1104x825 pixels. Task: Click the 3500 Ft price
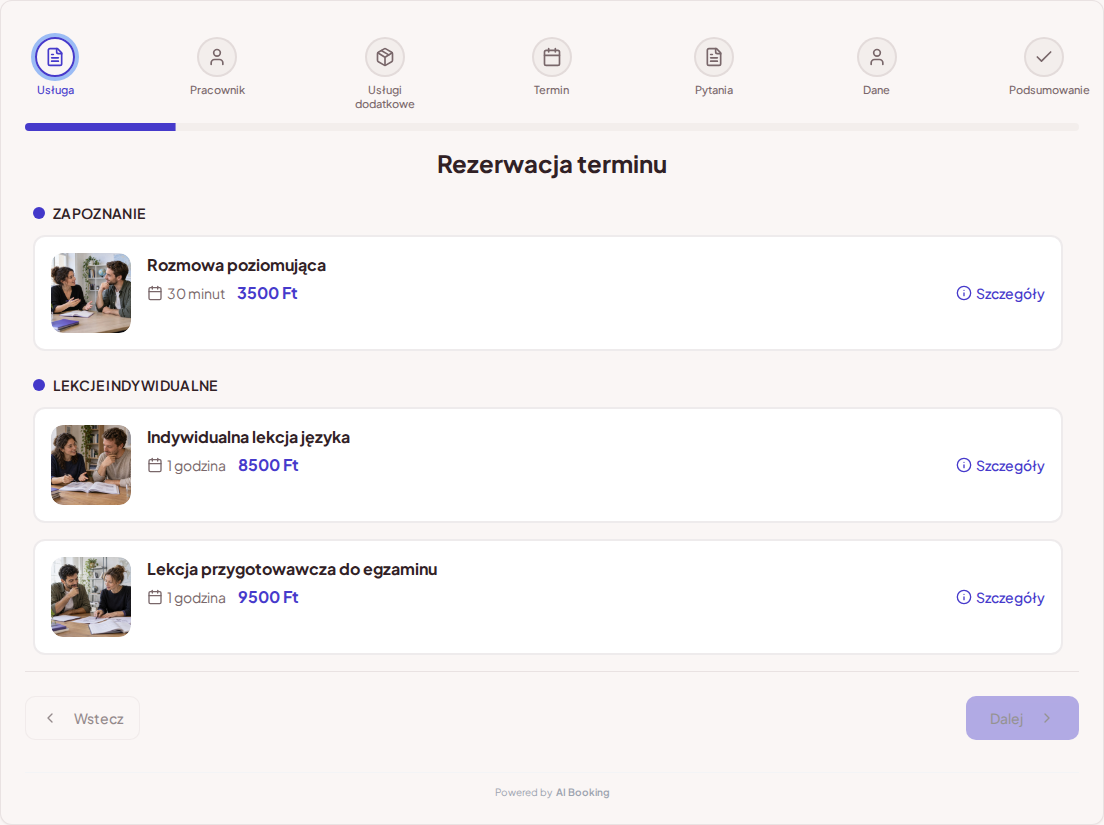(267, 294)
